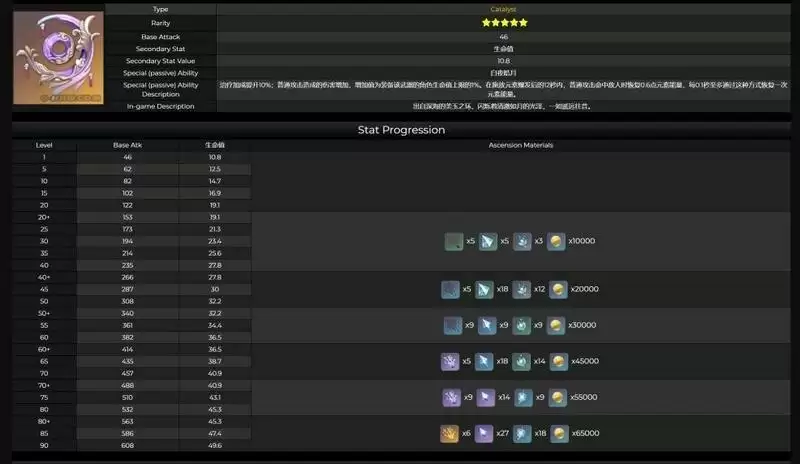
Task: Click the Base Atk column header
Action: tap(128, 145)
